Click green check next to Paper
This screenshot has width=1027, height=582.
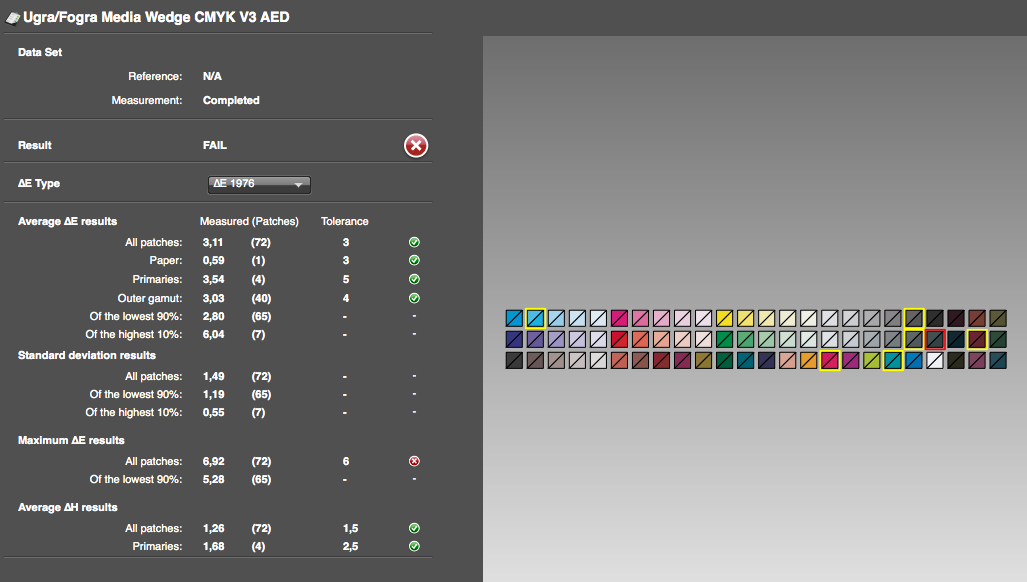(414, 260)
